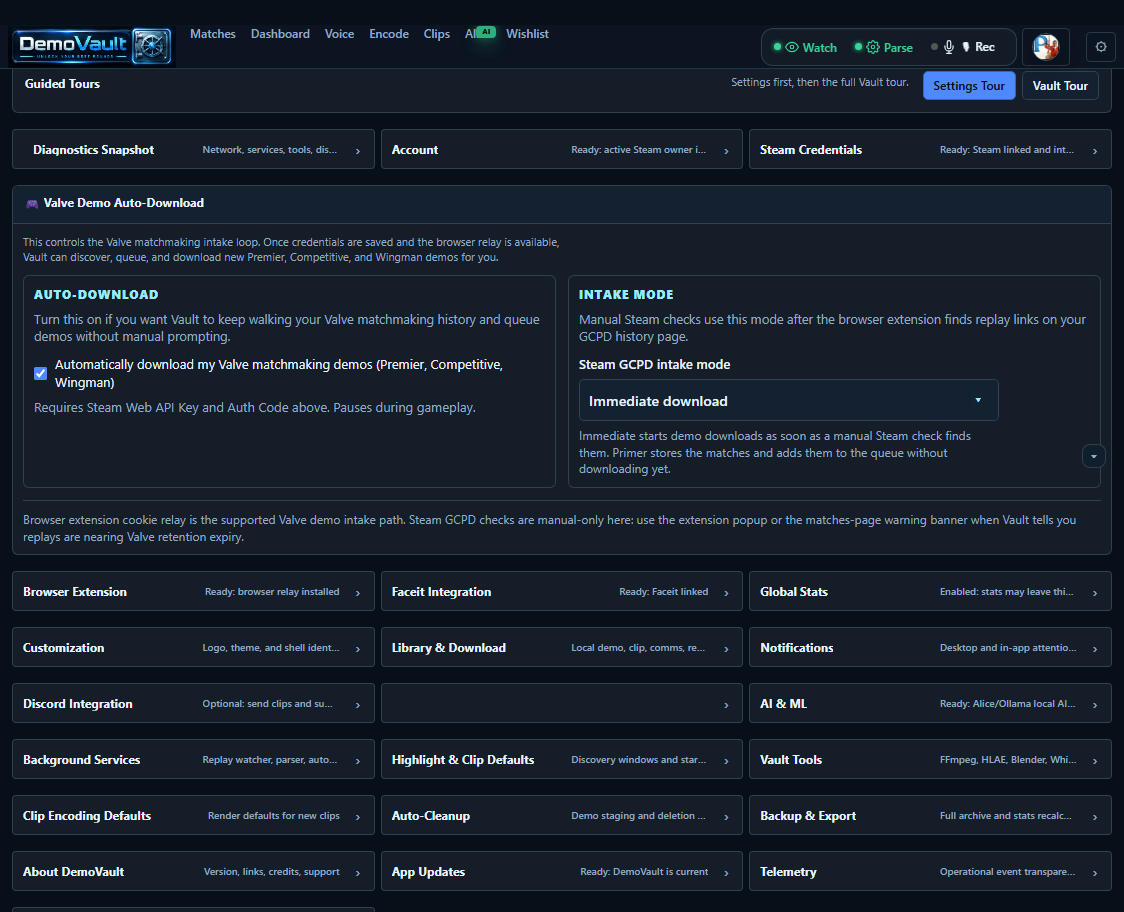The width and height of the screenshot is (1124, 912).
Task: Open the Background Services section
Action: [193, 759]
